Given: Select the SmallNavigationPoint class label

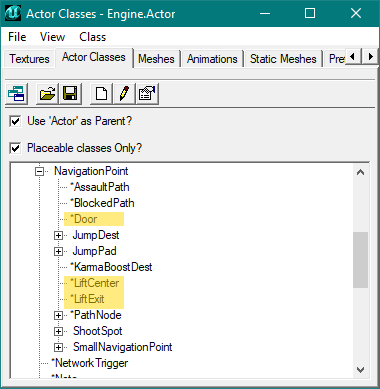Looking at the screenshot, I should click(x=122, y=347).
